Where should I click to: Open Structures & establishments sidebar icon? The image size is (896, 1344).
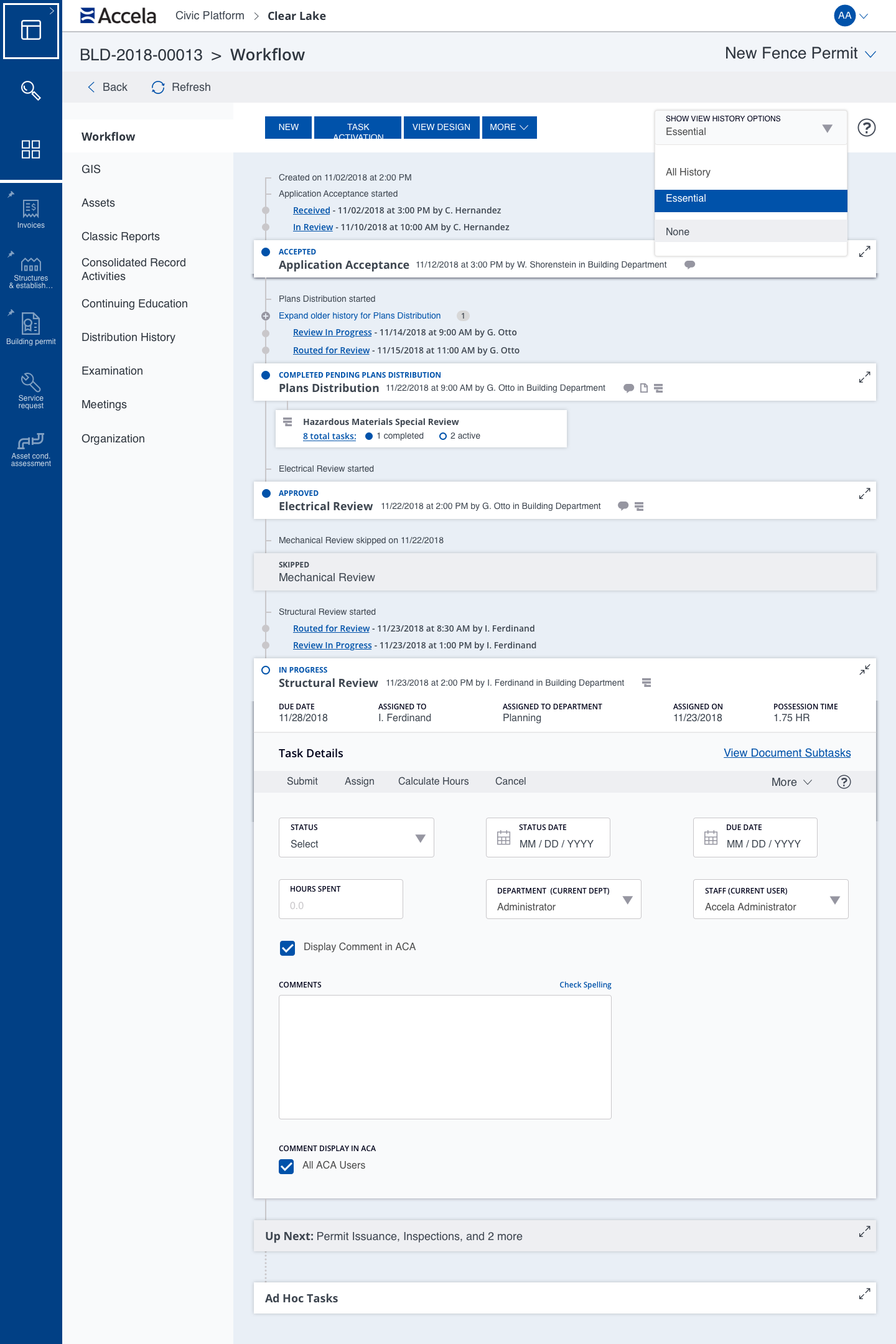[x=30, y=272]
